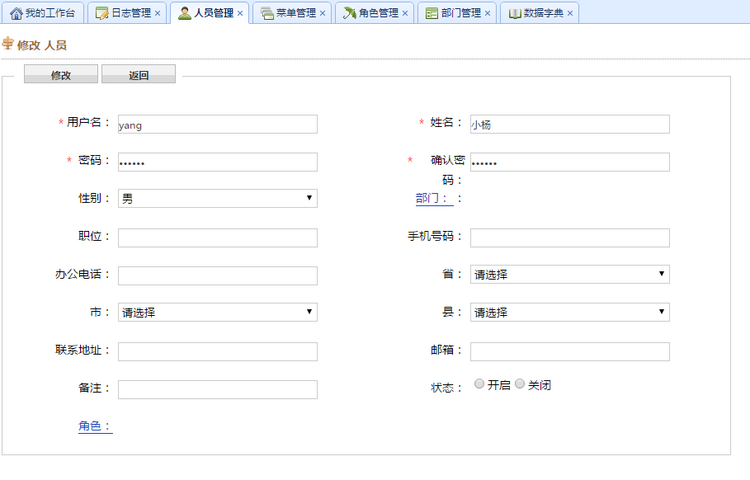Close the 日志管理 tab

pyautogui.click(x=157, y=13)
